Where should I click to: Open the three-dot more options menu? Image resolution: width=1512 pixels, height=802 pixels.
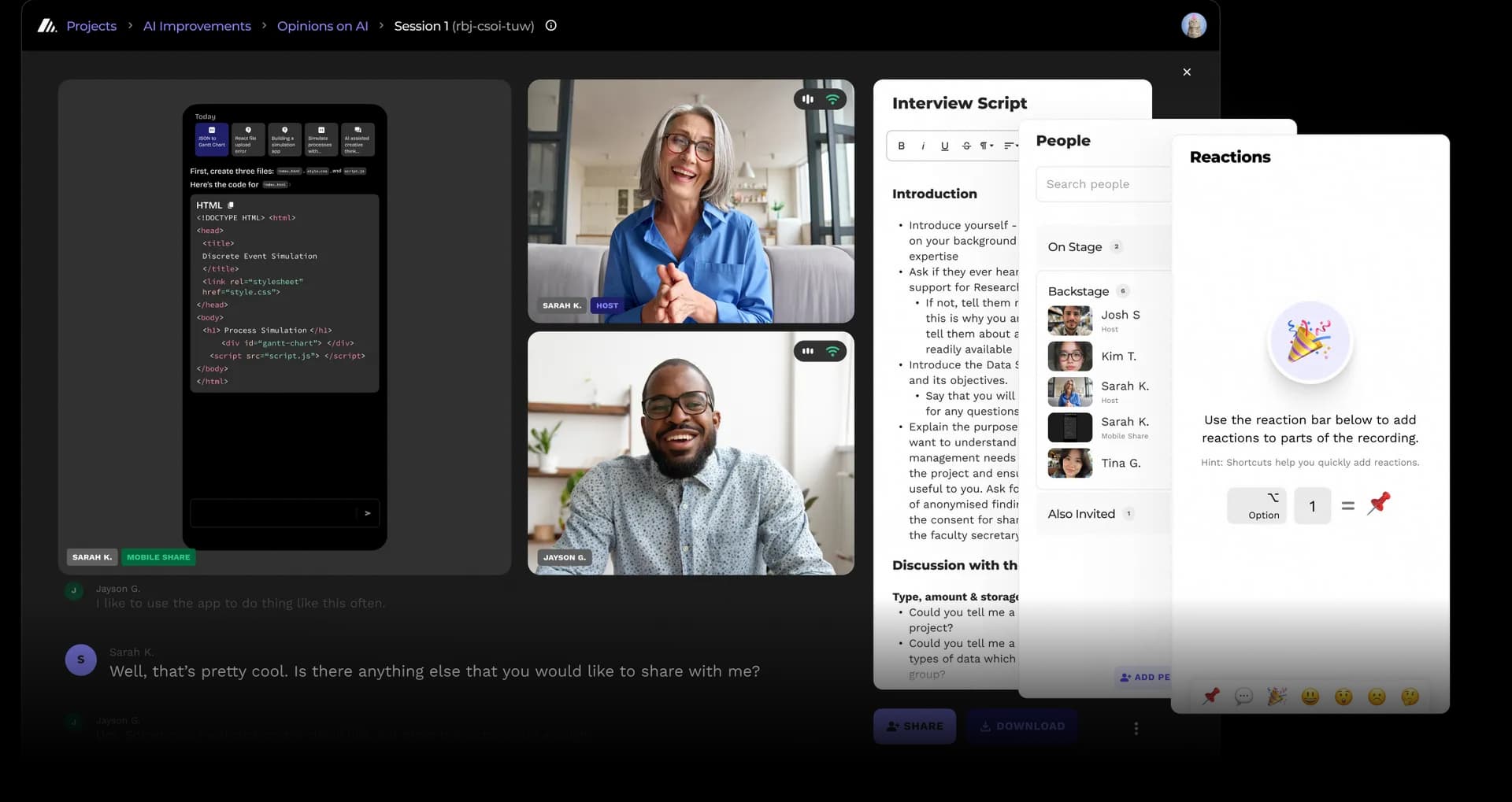coord(1136,728)
